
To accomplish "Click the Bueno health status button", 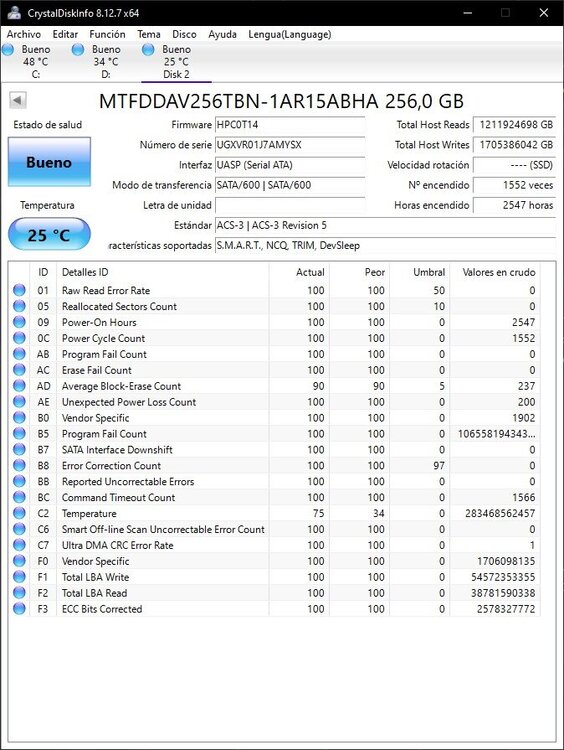I will pos(49,162).
